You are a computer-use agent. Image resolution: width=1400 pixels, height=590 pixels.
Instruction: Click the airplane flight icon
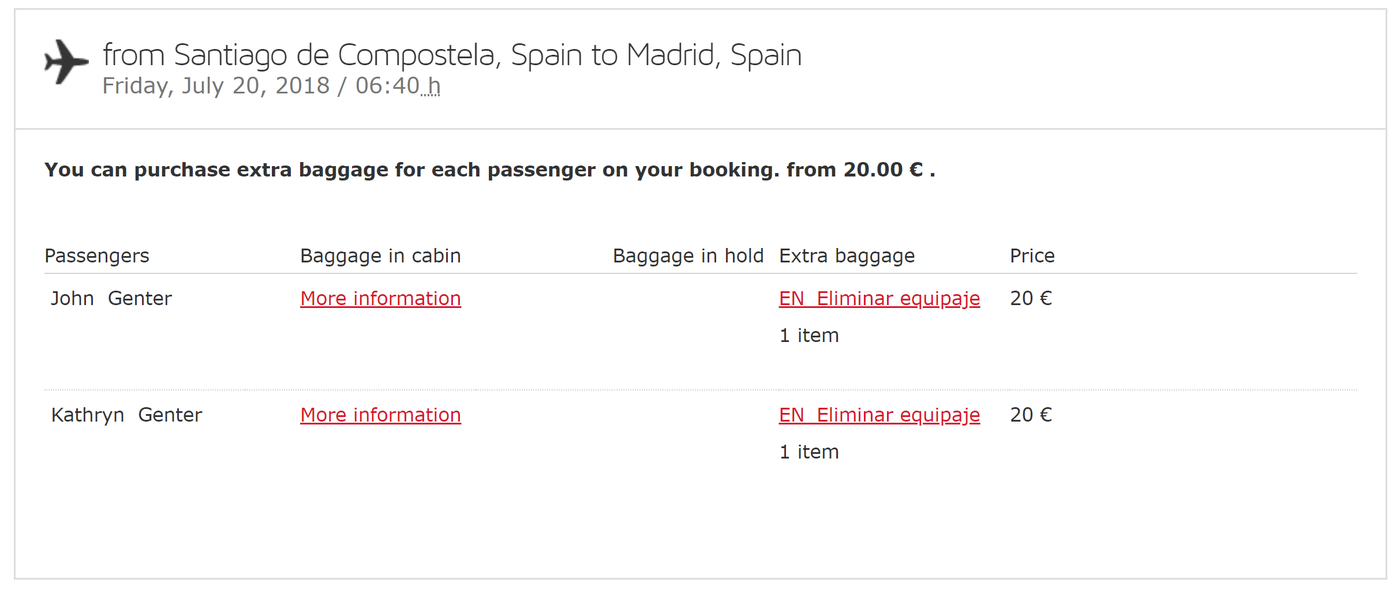tap(65, 60)
